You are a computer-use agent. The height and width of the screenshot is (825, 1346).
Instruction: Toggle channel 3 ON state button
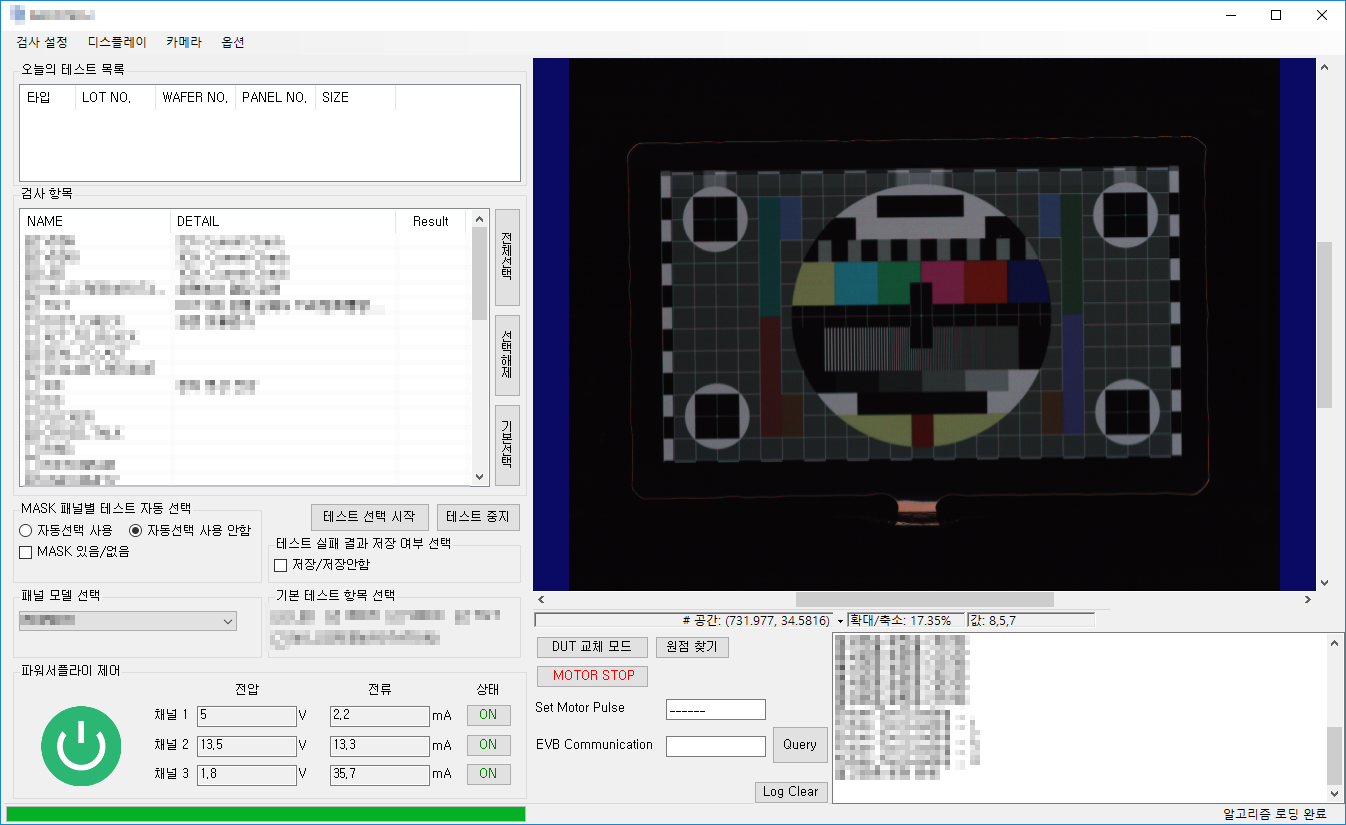coord(488,773)
